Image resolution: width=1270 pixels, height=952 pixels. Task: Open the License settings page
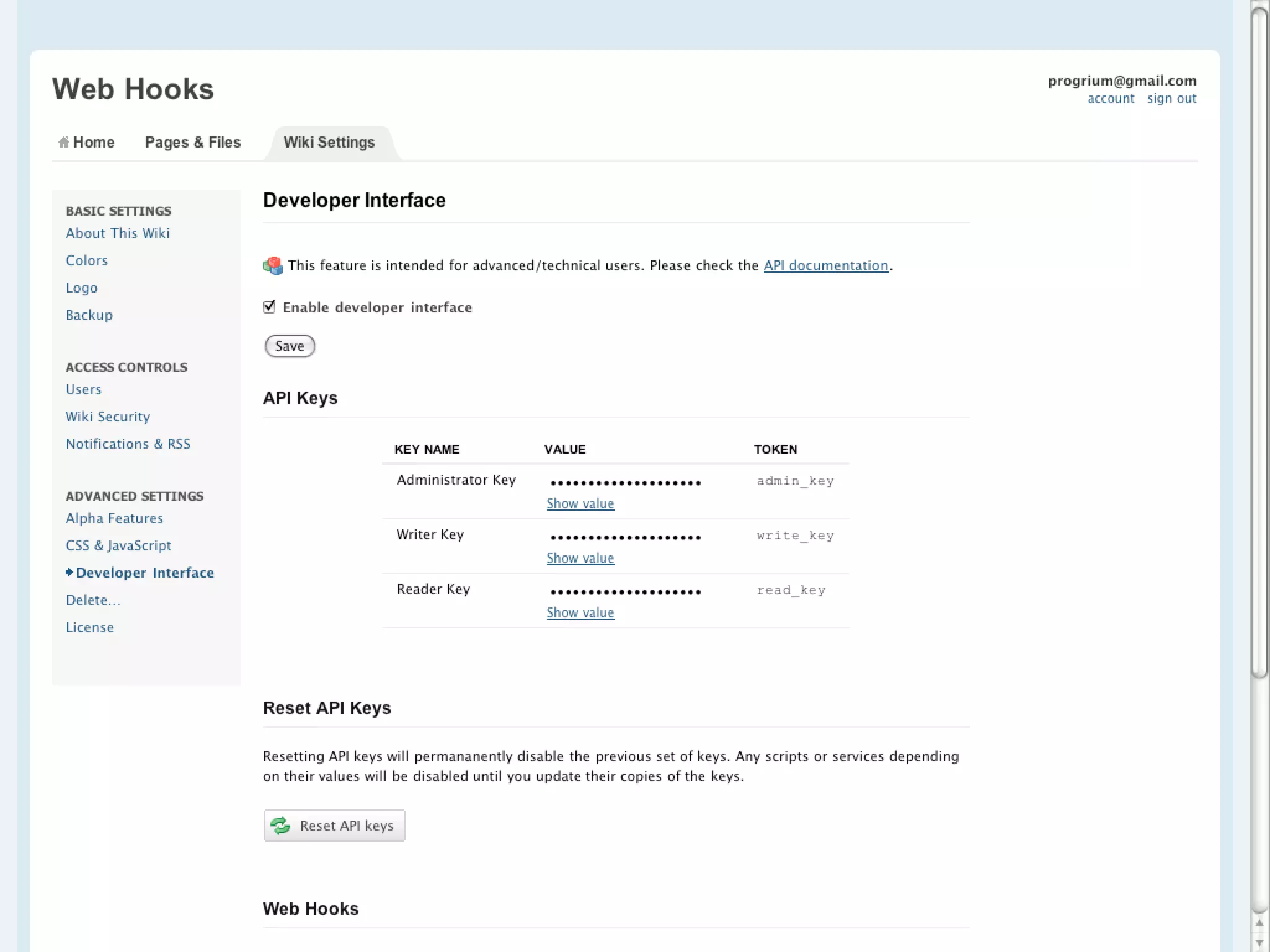pos(90,627)
